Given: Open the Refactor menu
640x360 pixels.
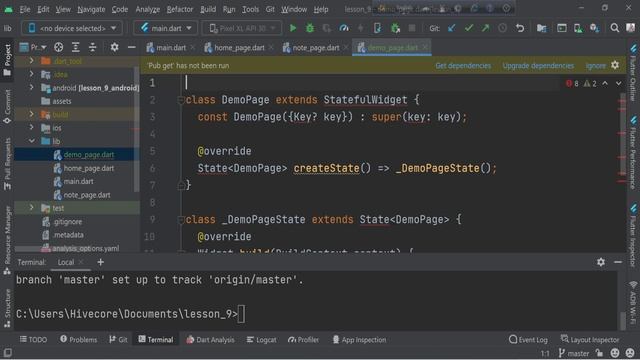Looking at the screenshot, I should 180,9.
